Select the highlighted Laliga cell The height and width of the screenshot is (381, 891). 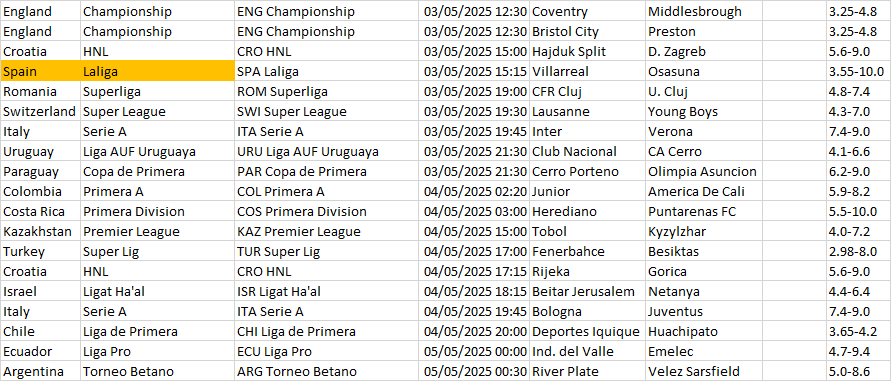[158, 72]
